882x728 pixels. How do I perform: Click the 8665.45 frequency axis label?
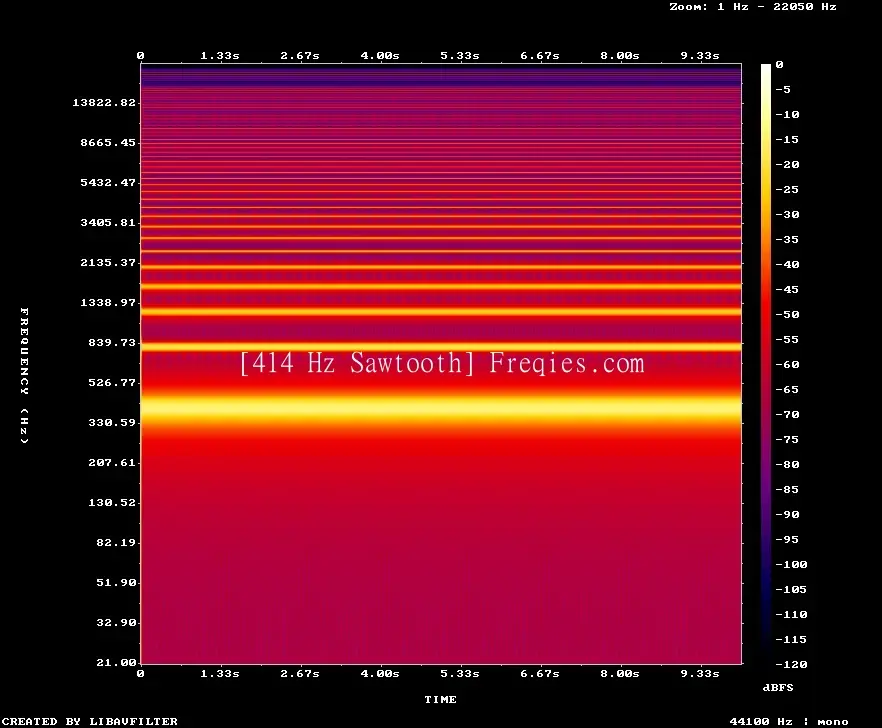click(x=108, y=142)
